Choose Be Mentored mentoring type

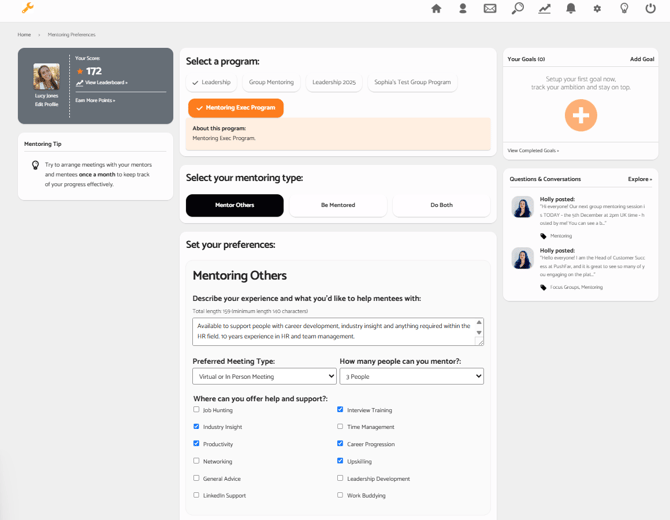click(x=338, y=205)
